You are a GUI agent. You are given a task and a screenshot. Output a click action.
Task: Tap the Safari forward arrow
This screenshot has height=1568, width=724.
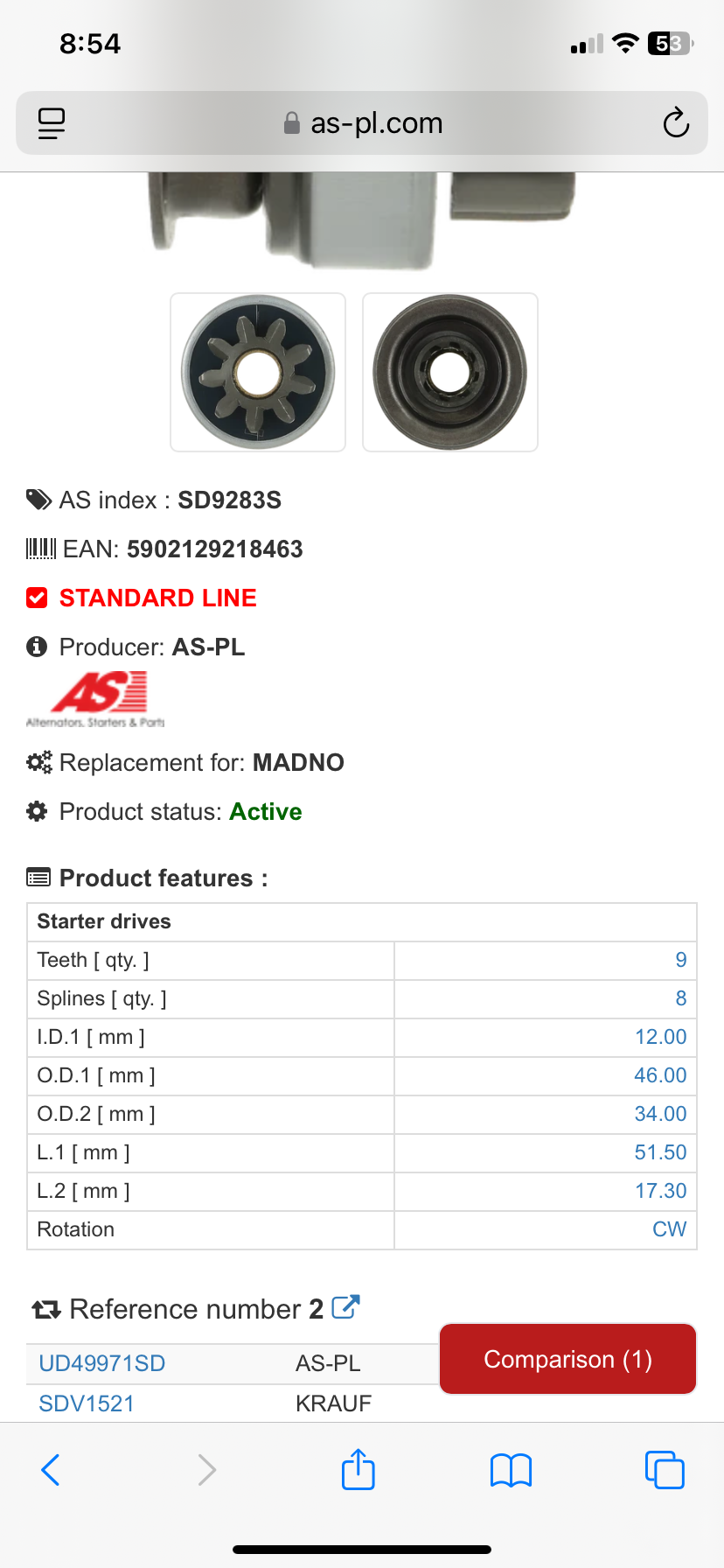pyautogui.click(x=206, y=1470)
